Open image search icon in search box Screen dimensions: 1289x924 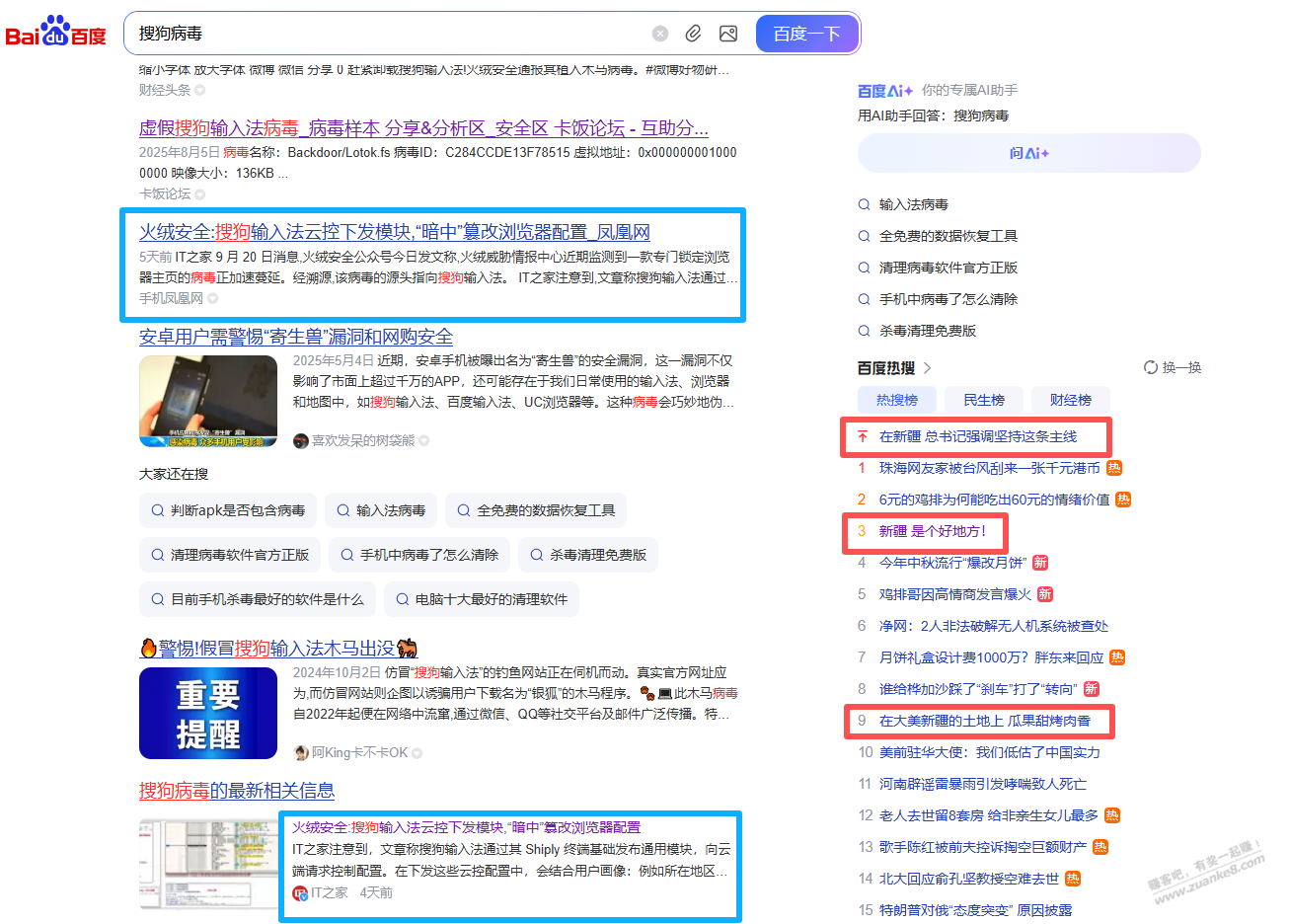728,34
